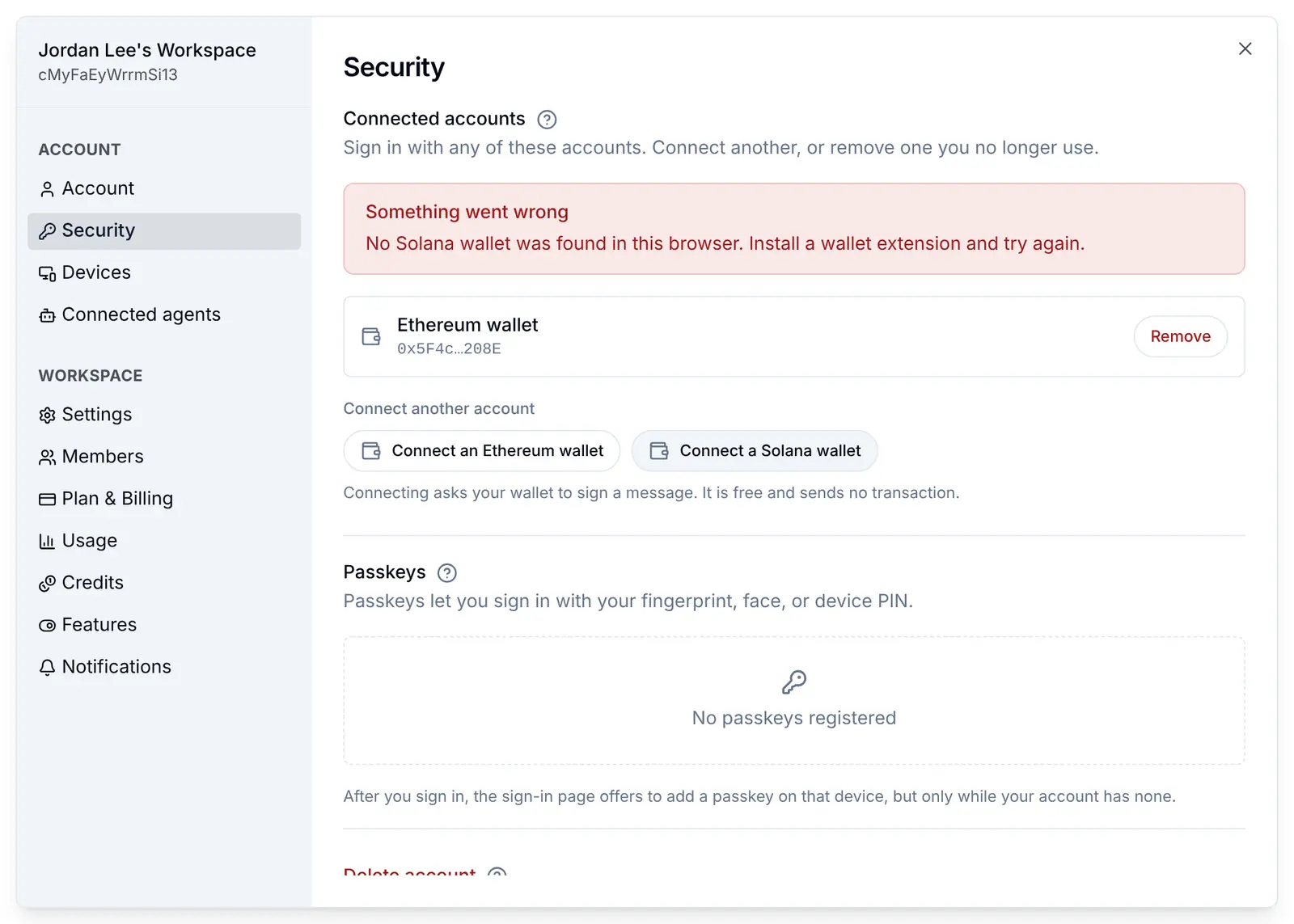Image resolution: width=1294 pixels, height=924 pixels.
Task: Connect an Ethereum wallet
Action: coord(482,451)
